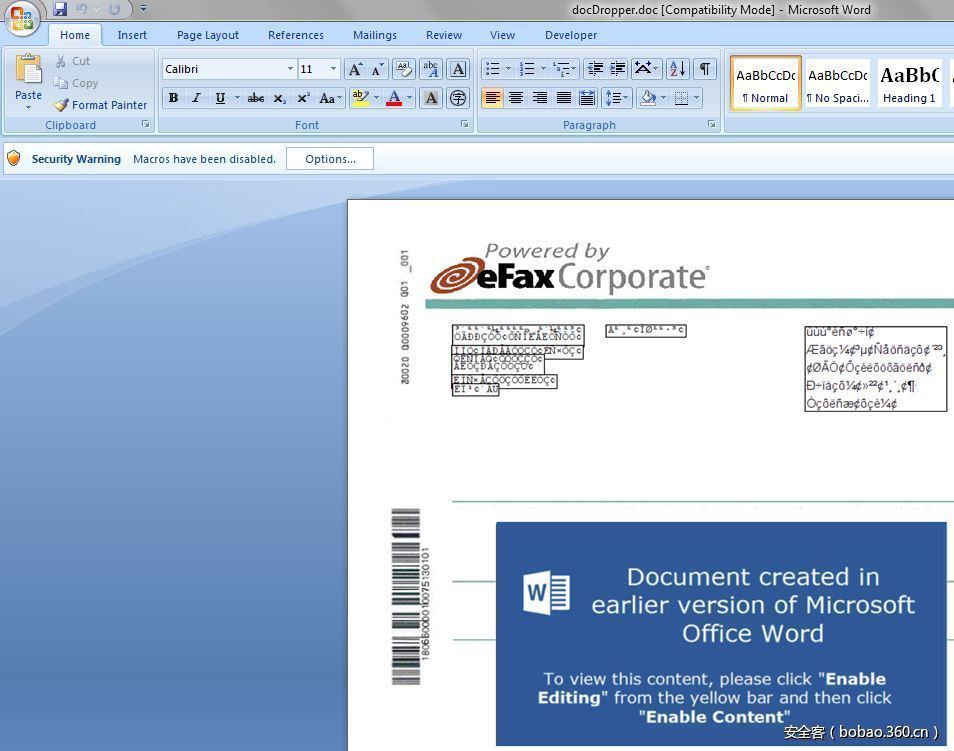Switch to the Insert tab
954x751 pixels.
point(132,35)
